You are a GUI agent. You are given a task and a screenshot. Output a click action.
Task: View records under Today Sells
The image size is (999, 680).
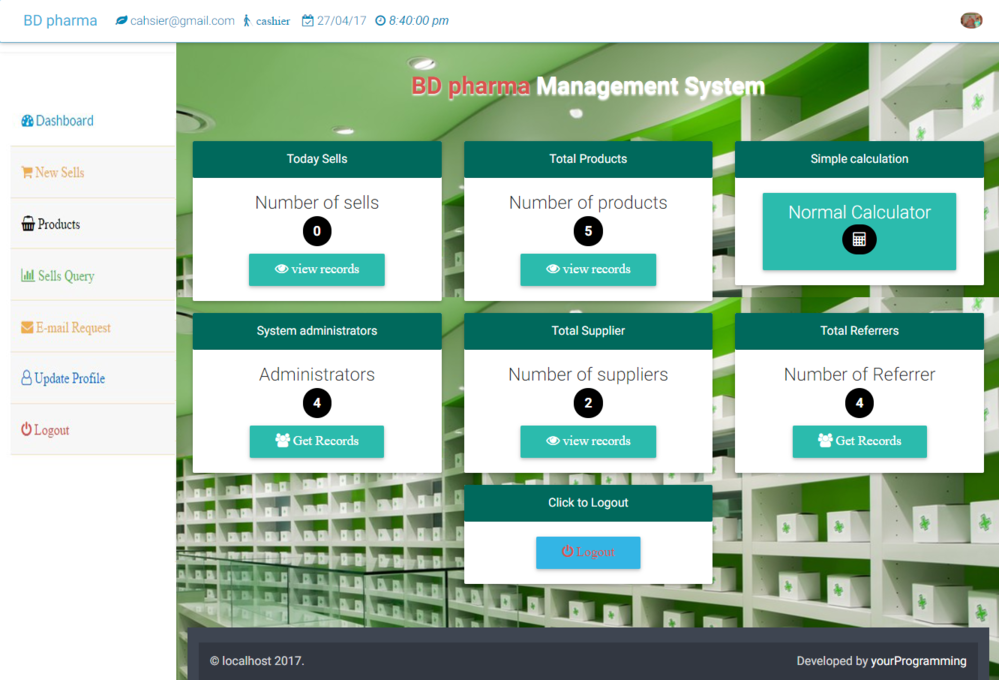316,269
